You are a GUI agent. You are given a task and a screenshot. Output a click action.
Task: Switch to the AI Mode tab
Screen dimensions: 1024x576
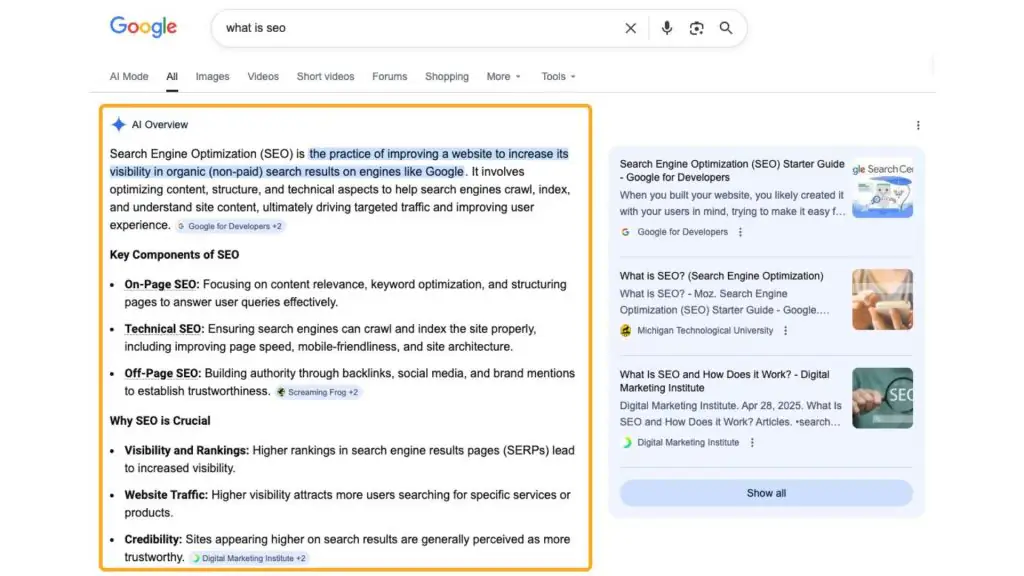(x=129, y=76)
